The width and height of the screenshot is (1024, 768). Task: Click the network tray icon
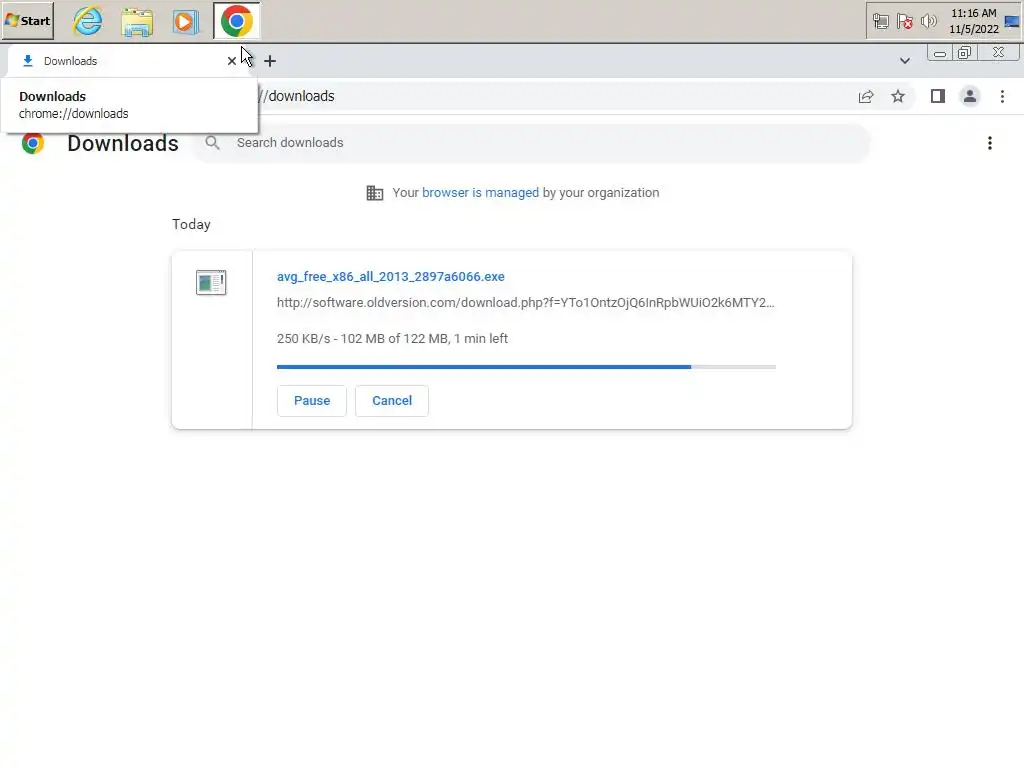pos(880,22)
